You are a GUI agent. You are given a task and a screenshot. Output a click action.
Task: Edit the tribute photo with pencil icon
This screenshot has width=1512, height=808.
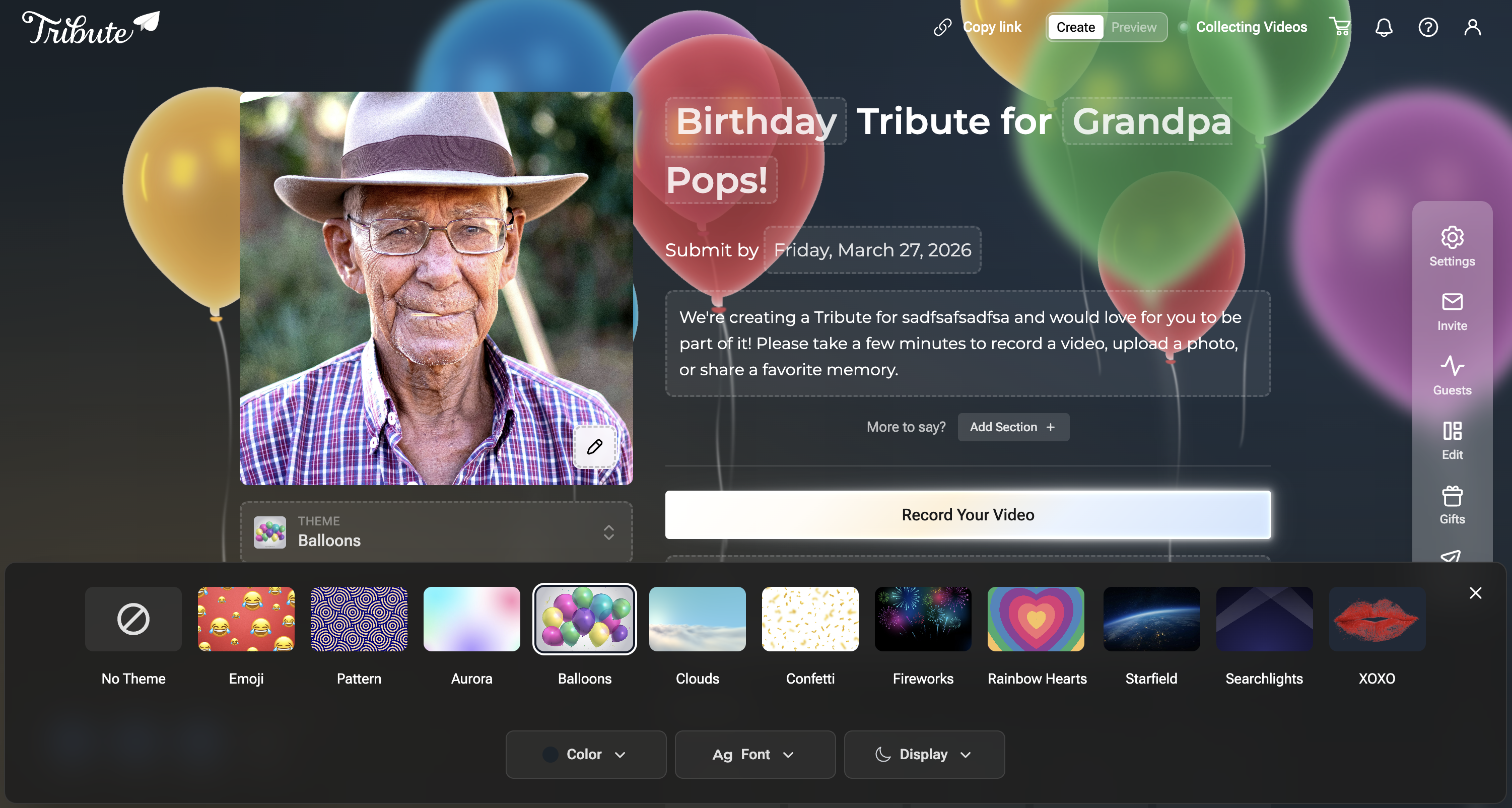point(595,447)
